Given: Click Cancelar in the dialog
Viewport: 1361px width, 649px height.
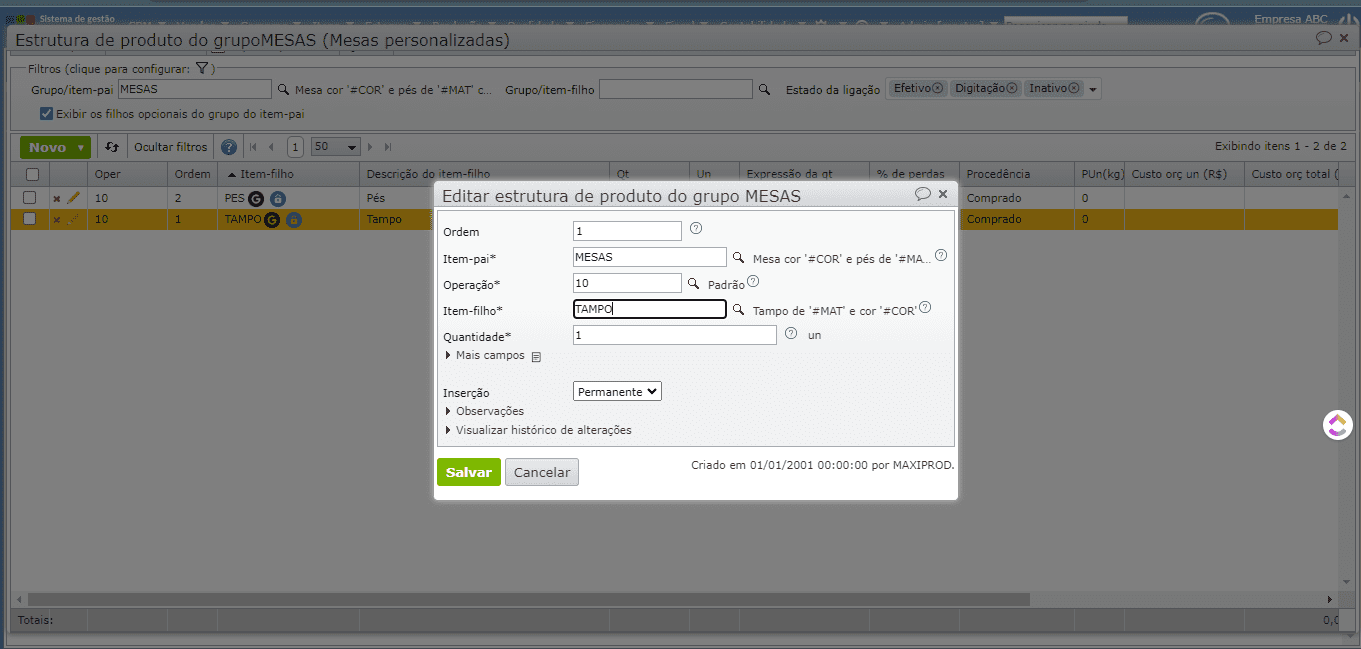Looking at the screenshot, I should 542,472.
